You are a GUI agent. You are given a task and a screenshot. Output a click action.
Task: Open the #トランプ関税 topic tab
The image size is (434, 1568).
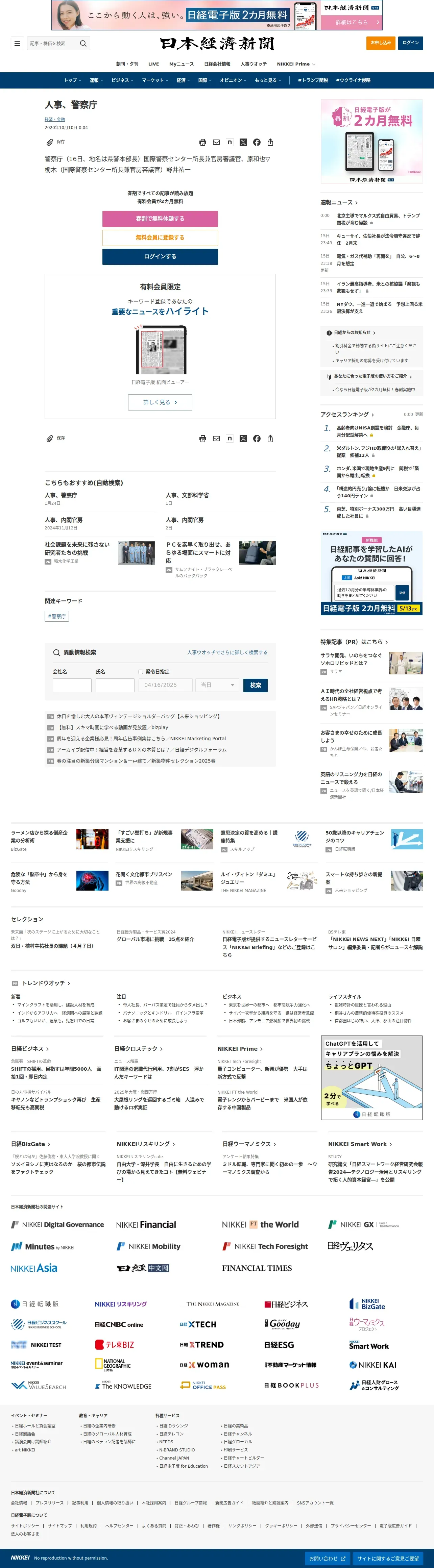click(312, 80)
